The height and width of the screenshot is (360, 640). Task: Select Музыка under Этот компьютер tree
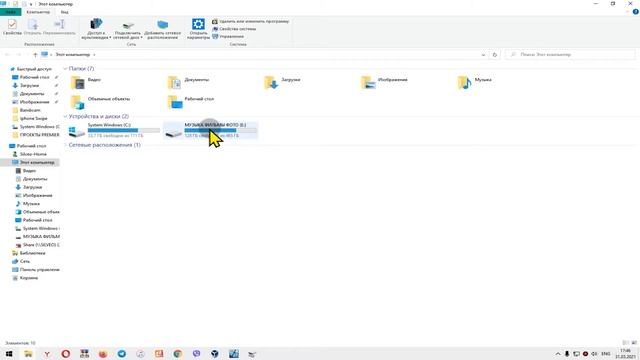click(31, 203)
